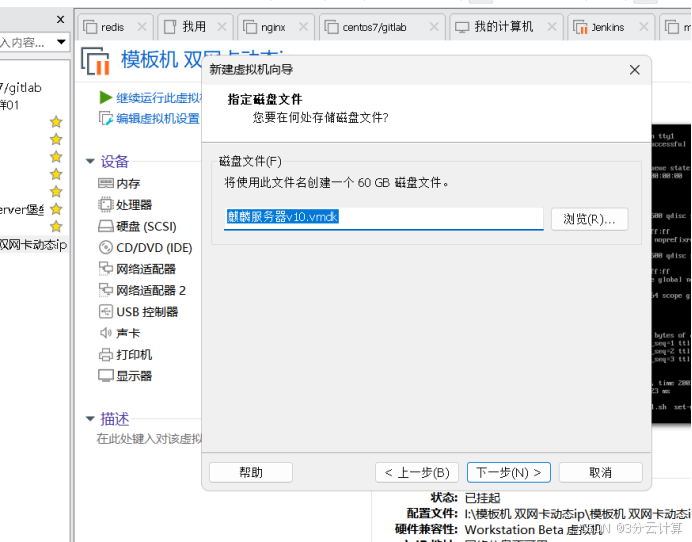Click the 麒麟服务器v10.vmdk file name field
This screenshot has height=542, width=692.
(384, 218)
